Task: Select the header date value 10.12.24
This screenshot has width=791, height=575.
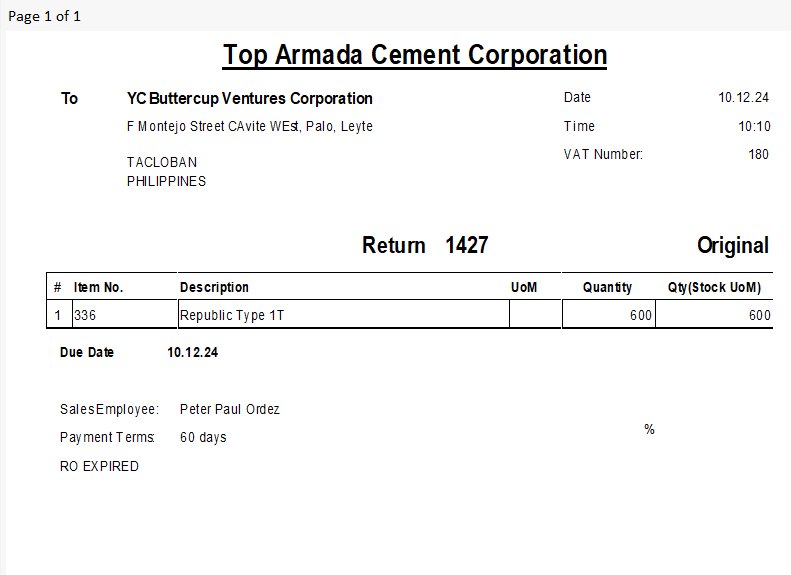Action: [x=743, y=98]
